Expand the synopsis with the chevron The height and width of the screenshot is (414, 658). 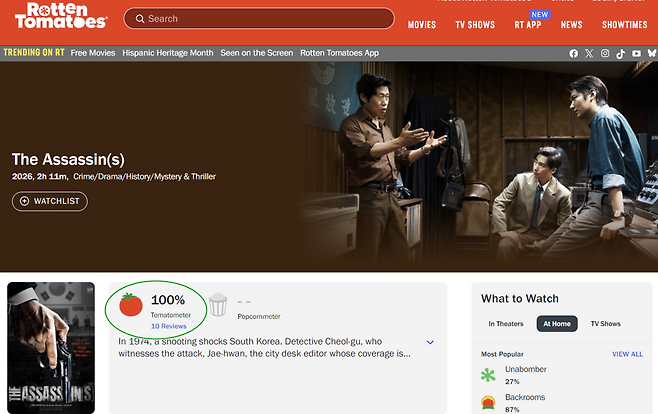point(430,342)
